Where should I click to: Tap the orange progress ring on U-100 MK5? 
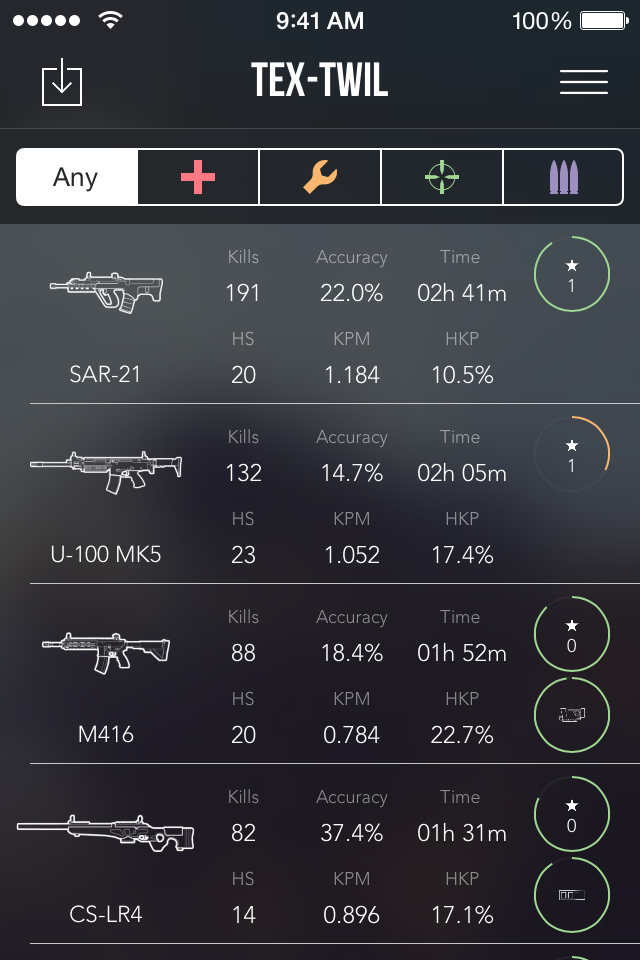(x=571, y=454)
